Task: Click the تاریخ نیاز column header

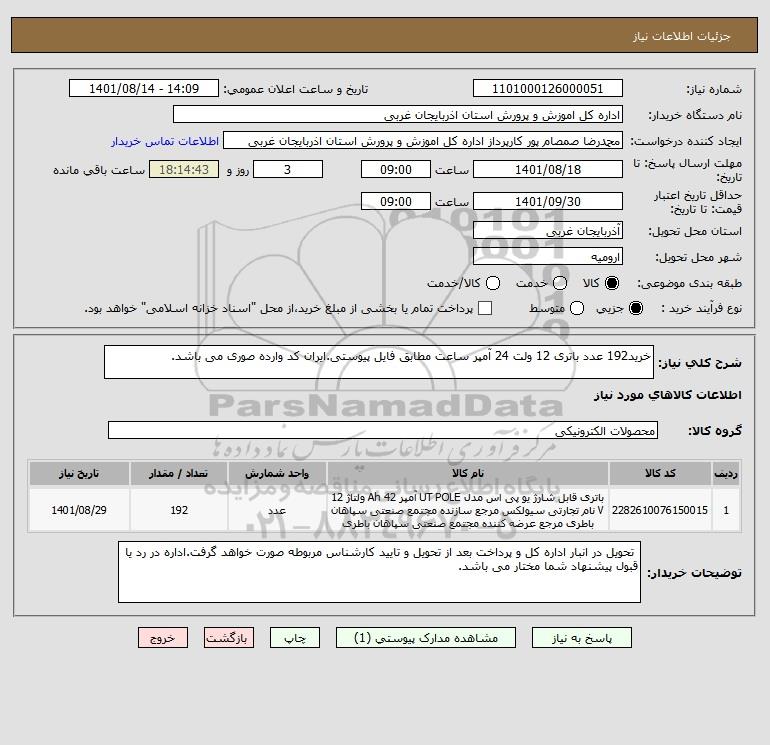Action: (x=79, y=473)
